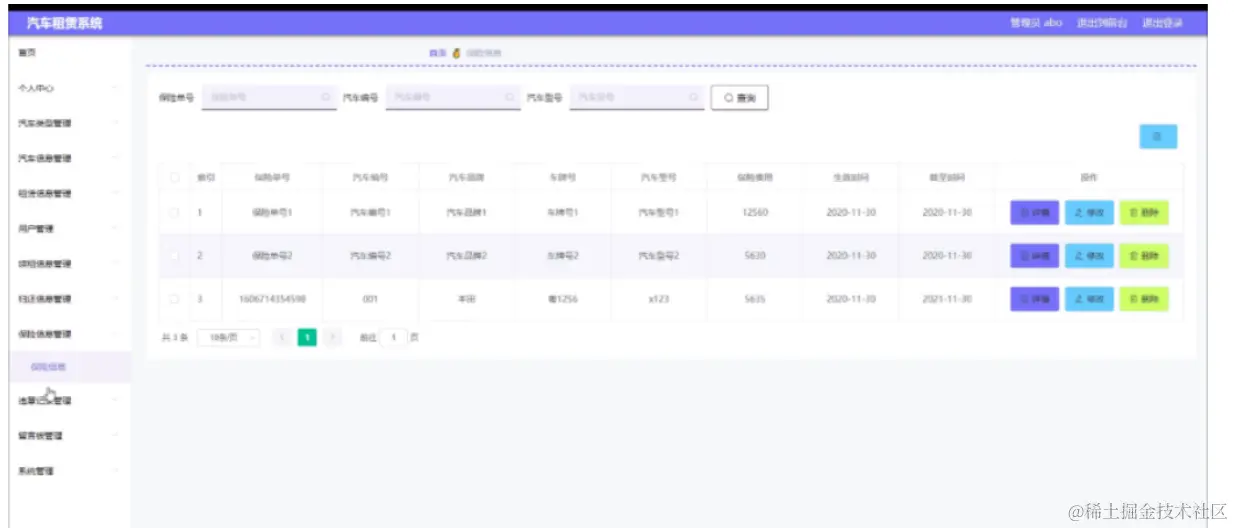Click the green page 1 button
Viewport: 1234px width, 528px height.
tap(307, 338)
